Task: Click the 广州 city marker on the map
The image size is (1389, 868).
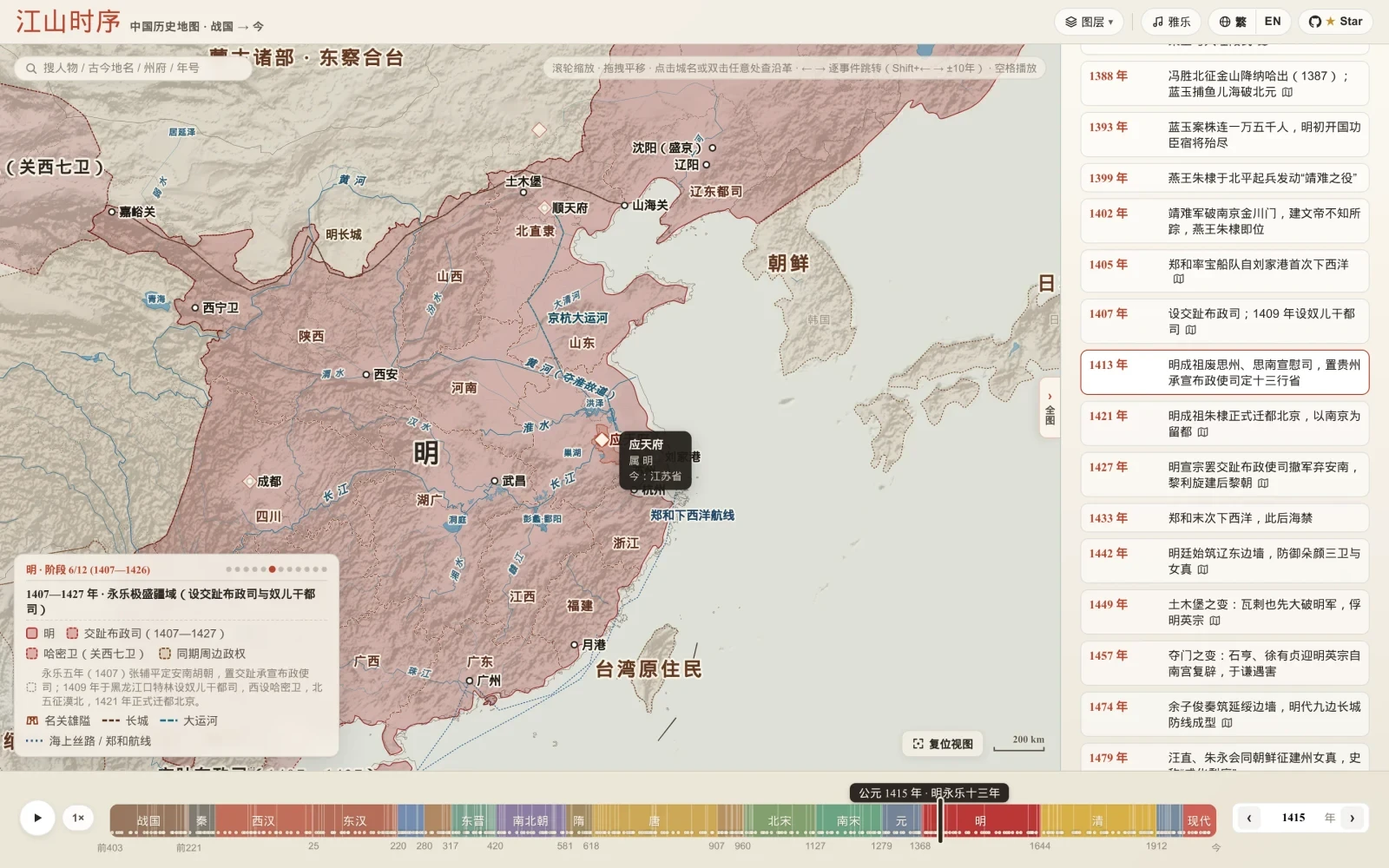Action: (470, 681)
